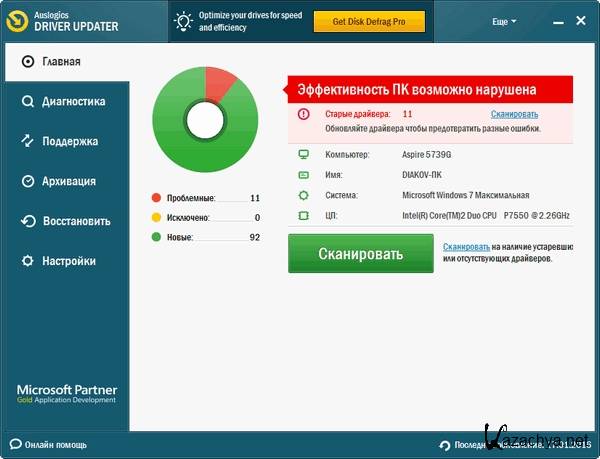Click the Get Disk Defrag Pro button

tap(369, 21)
